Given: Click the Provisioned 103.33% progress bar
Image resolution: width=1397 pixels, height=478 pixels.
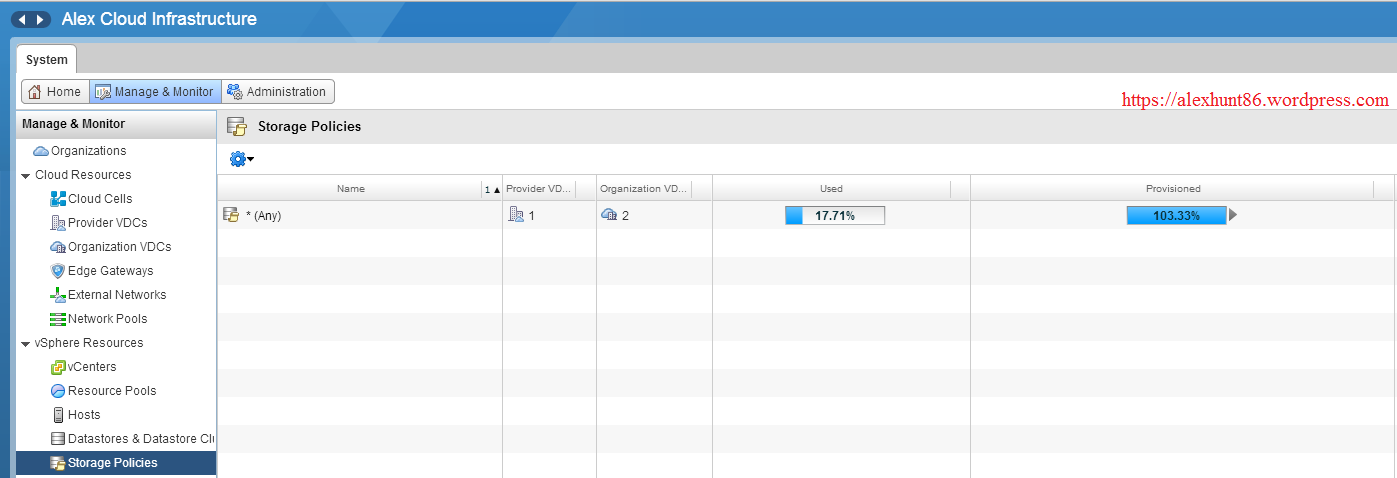Looking at the screenshot, I should (1175, 215).
